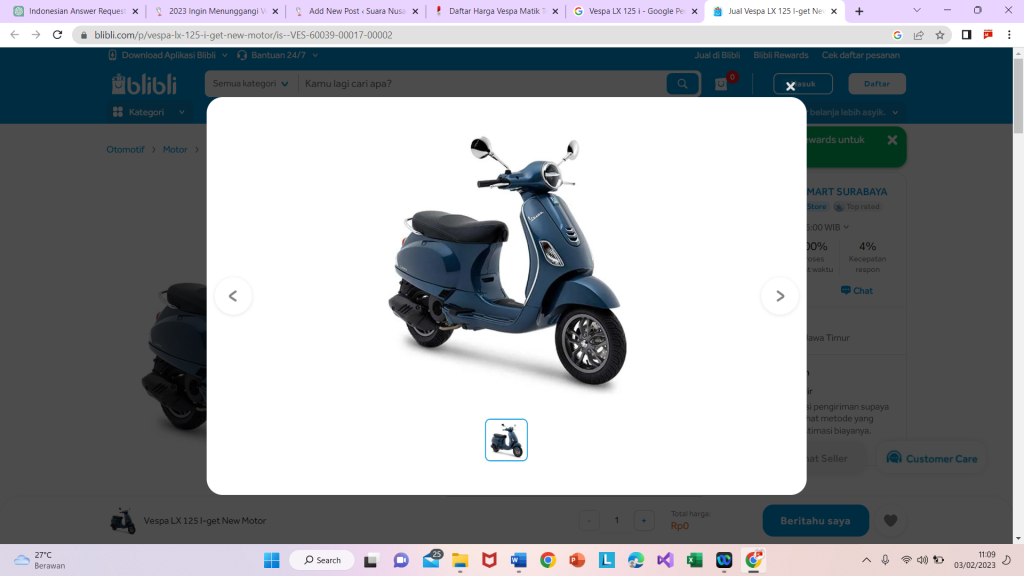Image resolution: width=1024 pixels, height=576 pixels.
Task: Click the Google icon in the address bar
Action: pos(897,35)
